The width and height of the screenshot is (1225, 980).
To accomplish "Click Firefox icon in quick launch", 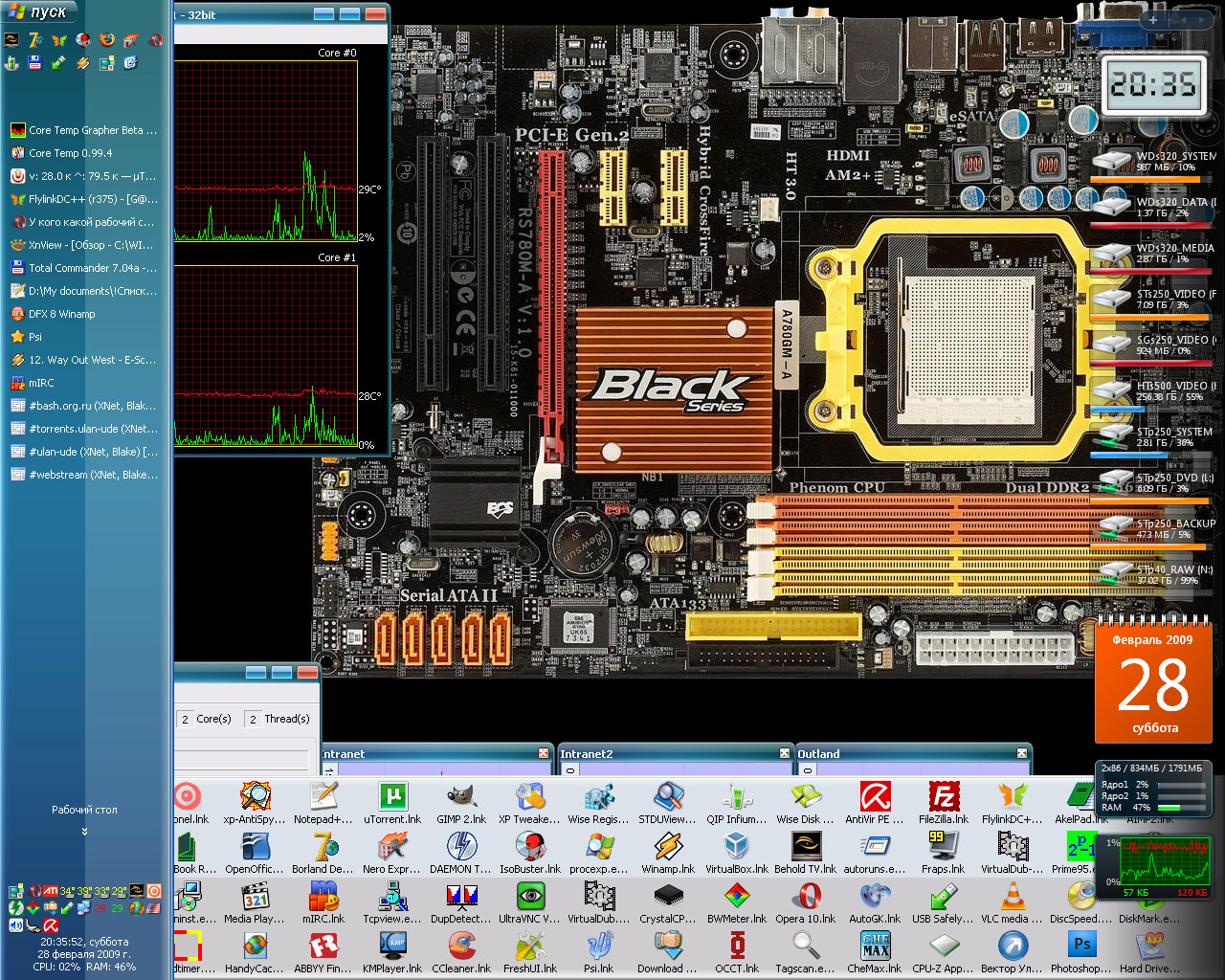I will coord(107,40).
